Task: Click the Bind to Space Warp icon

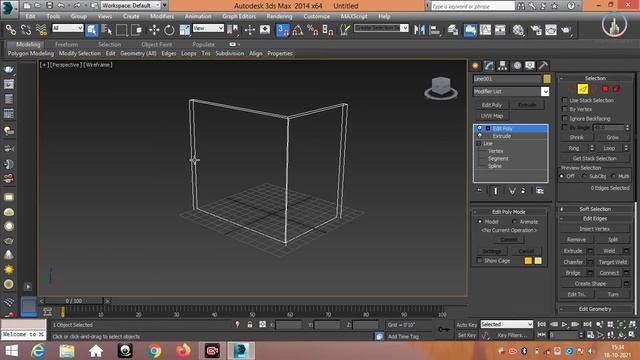Action: pyautogui.click(x=41, y=30)
